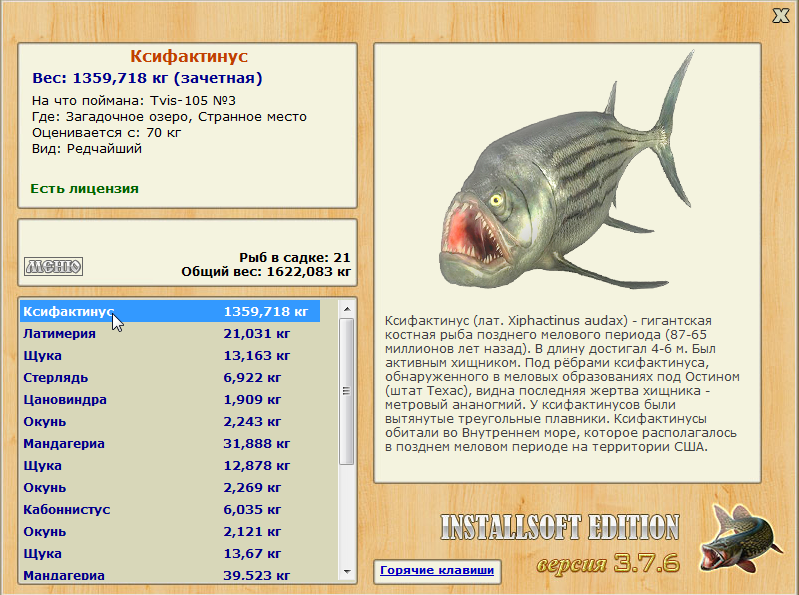This screenshot has height=595, width=799.
Task: Select the Окунь 2,243 кг row
Action: (170, 422)
